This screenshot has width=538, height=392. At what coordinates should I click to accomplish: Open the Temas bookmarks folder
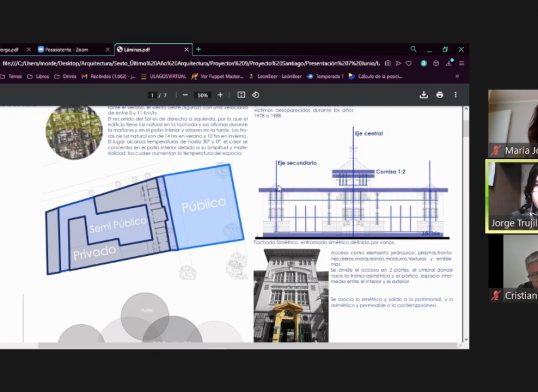[11, 77]
